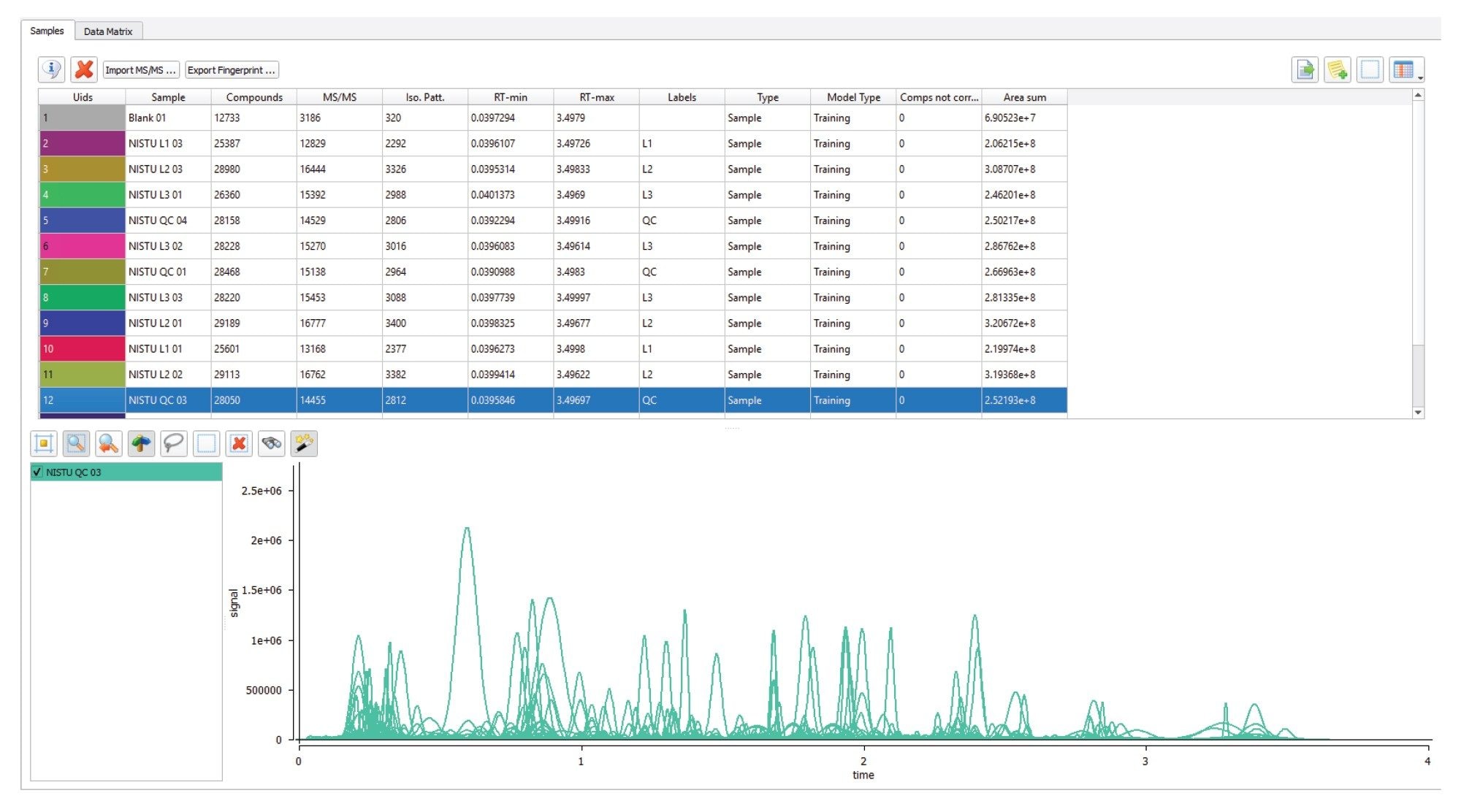This screenshot has height=812, width=1461.
Task: Click the Import MS/MS button
Action: pos(140,70)
